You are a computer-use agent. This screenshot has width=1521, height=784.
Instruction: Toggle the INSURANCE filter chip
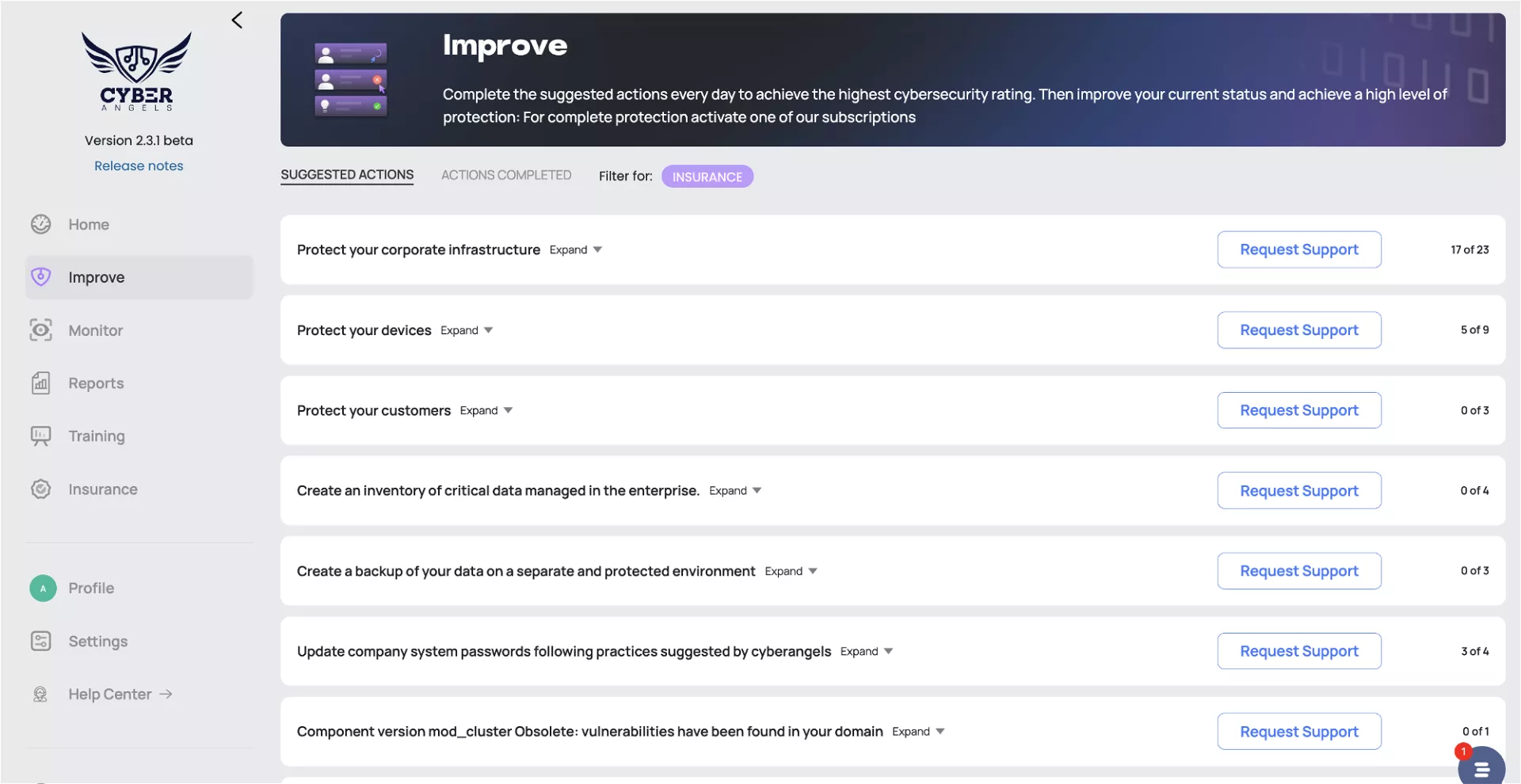pos(707,177)
